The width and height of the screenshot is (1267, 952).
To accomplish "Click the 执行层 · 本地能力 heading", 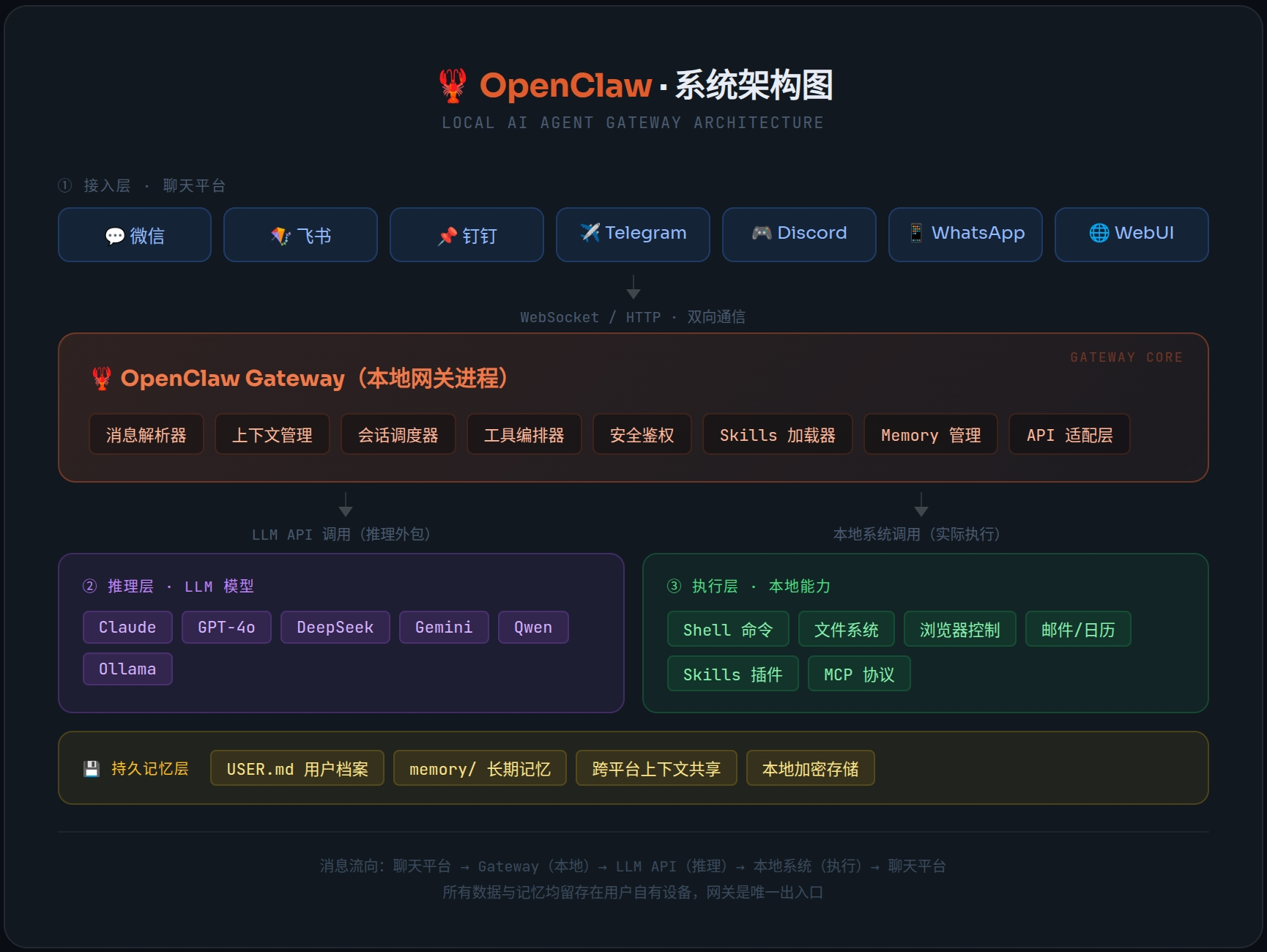I will pyautogui.click(x=749, y=586).
